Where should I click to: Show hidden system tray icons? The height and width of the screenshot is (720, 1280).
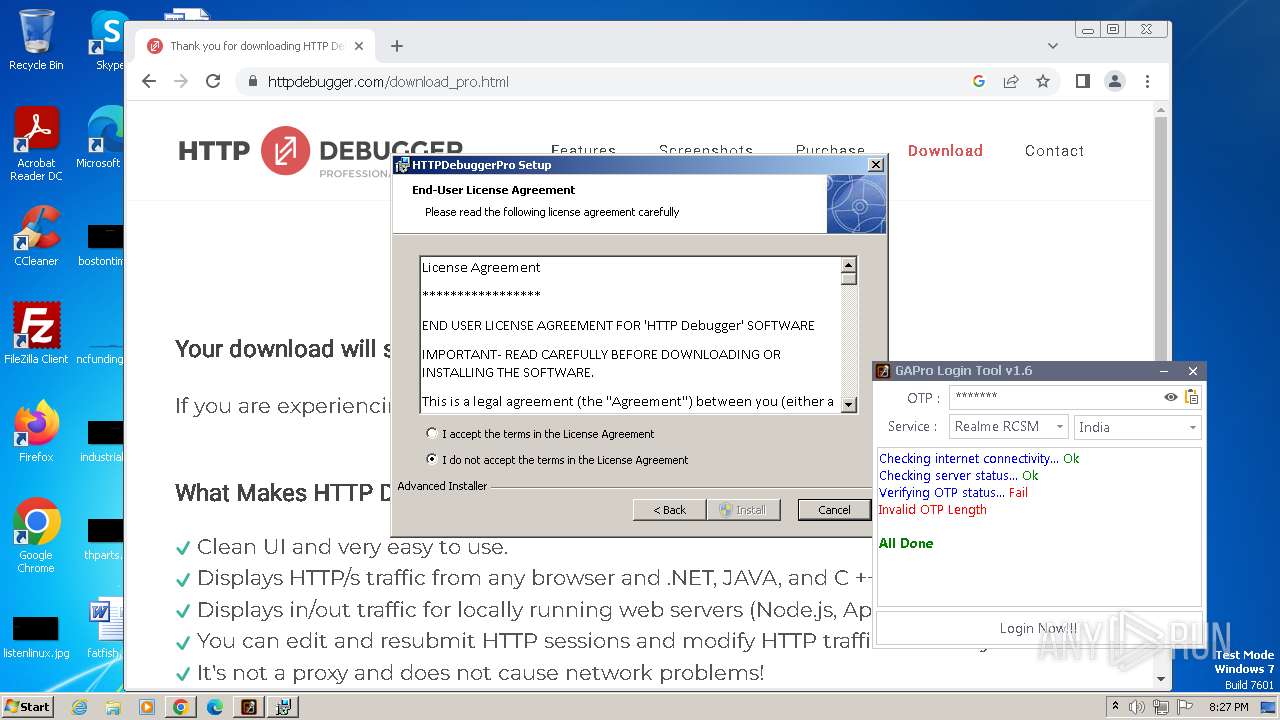[x=1115, y=707]
